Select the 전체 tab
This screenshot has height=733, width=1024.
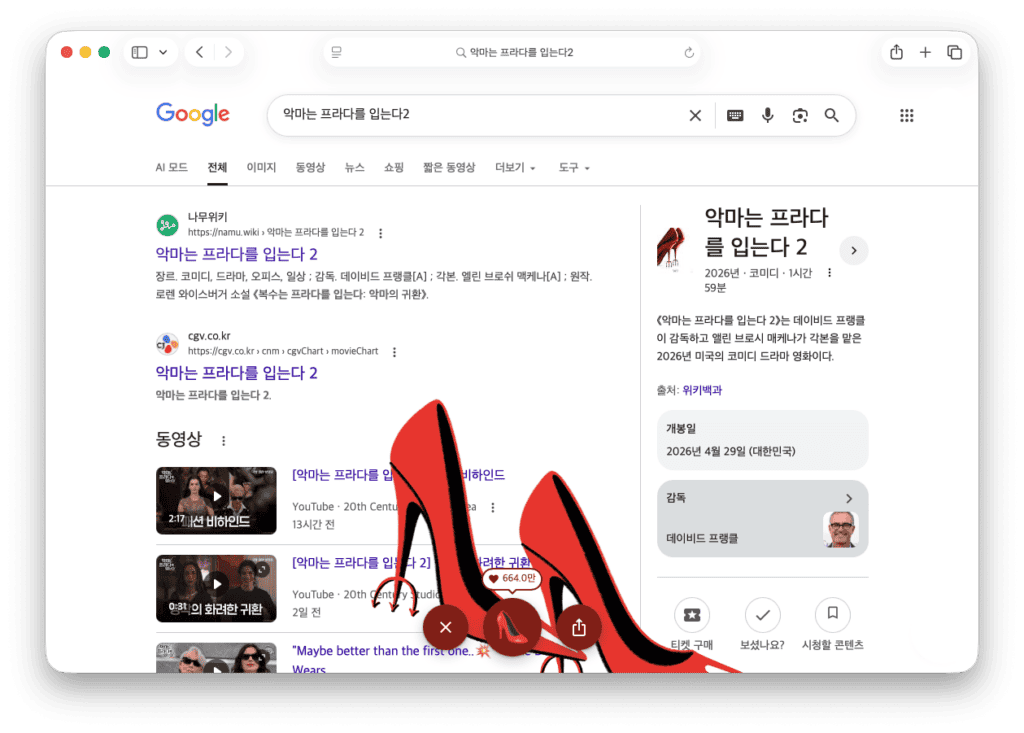click(217, 167)
